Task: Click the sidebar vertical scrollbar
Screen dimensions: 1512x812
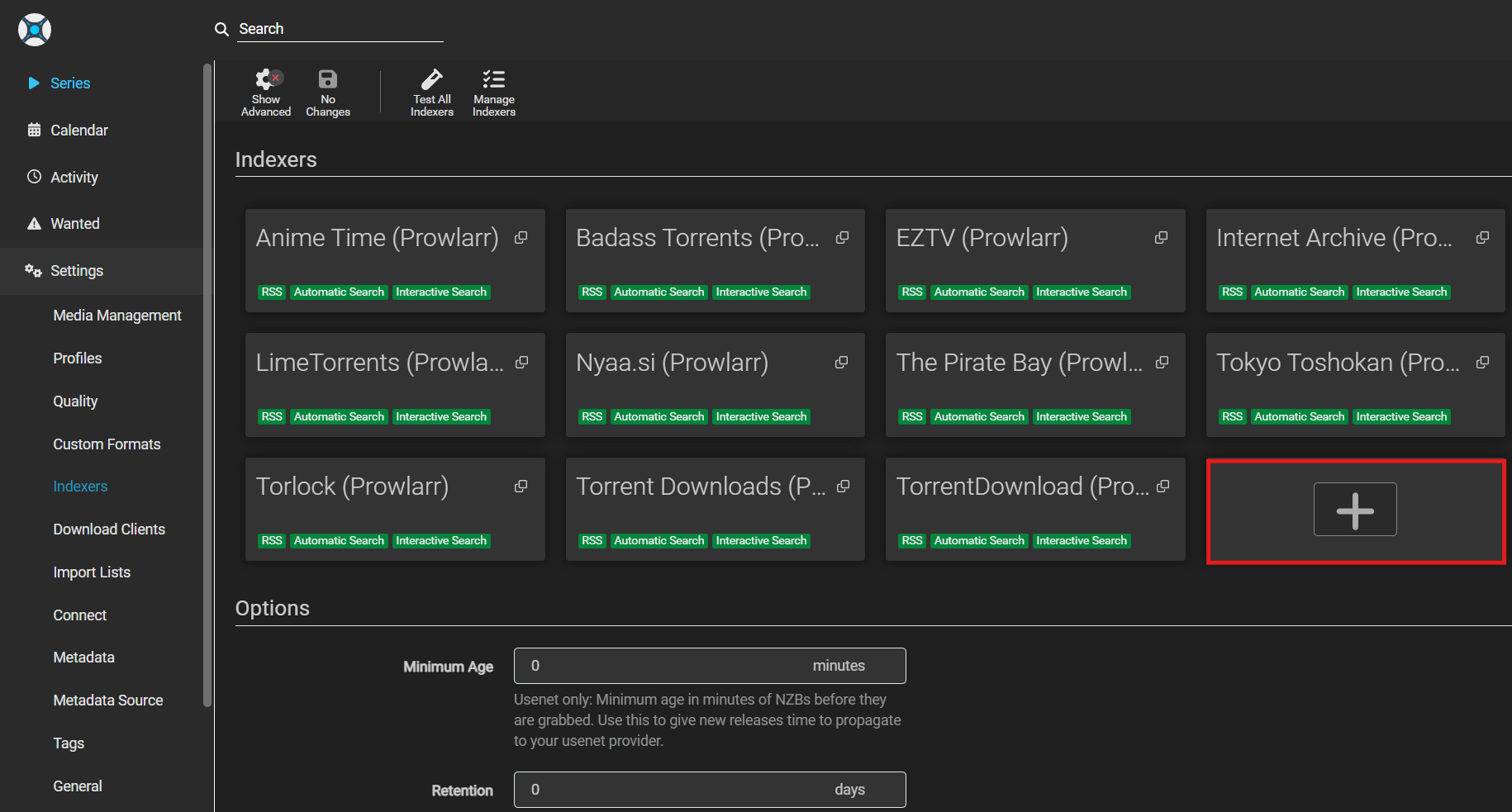Action: 207,385
